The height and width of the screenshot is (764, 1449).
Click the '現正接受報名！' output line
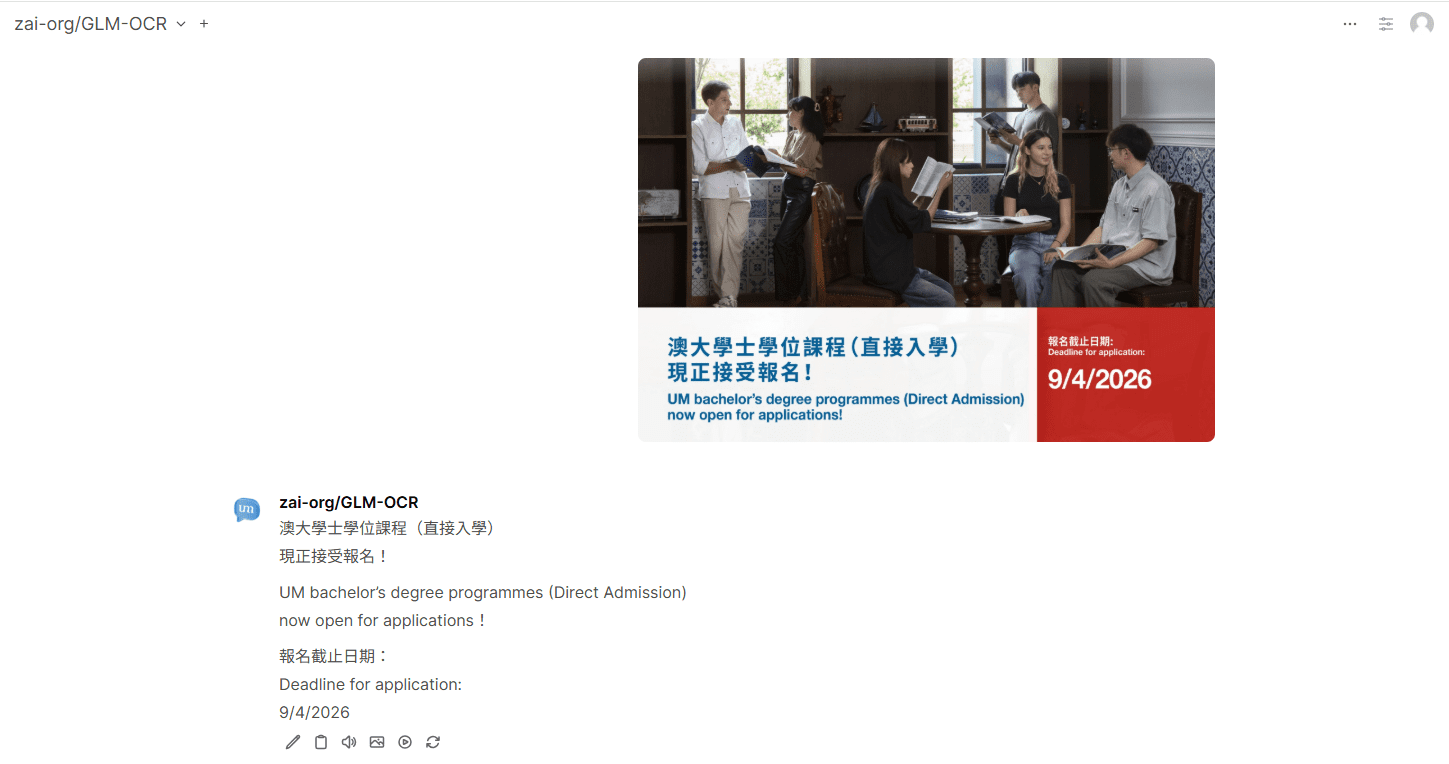tap(334, 556)
